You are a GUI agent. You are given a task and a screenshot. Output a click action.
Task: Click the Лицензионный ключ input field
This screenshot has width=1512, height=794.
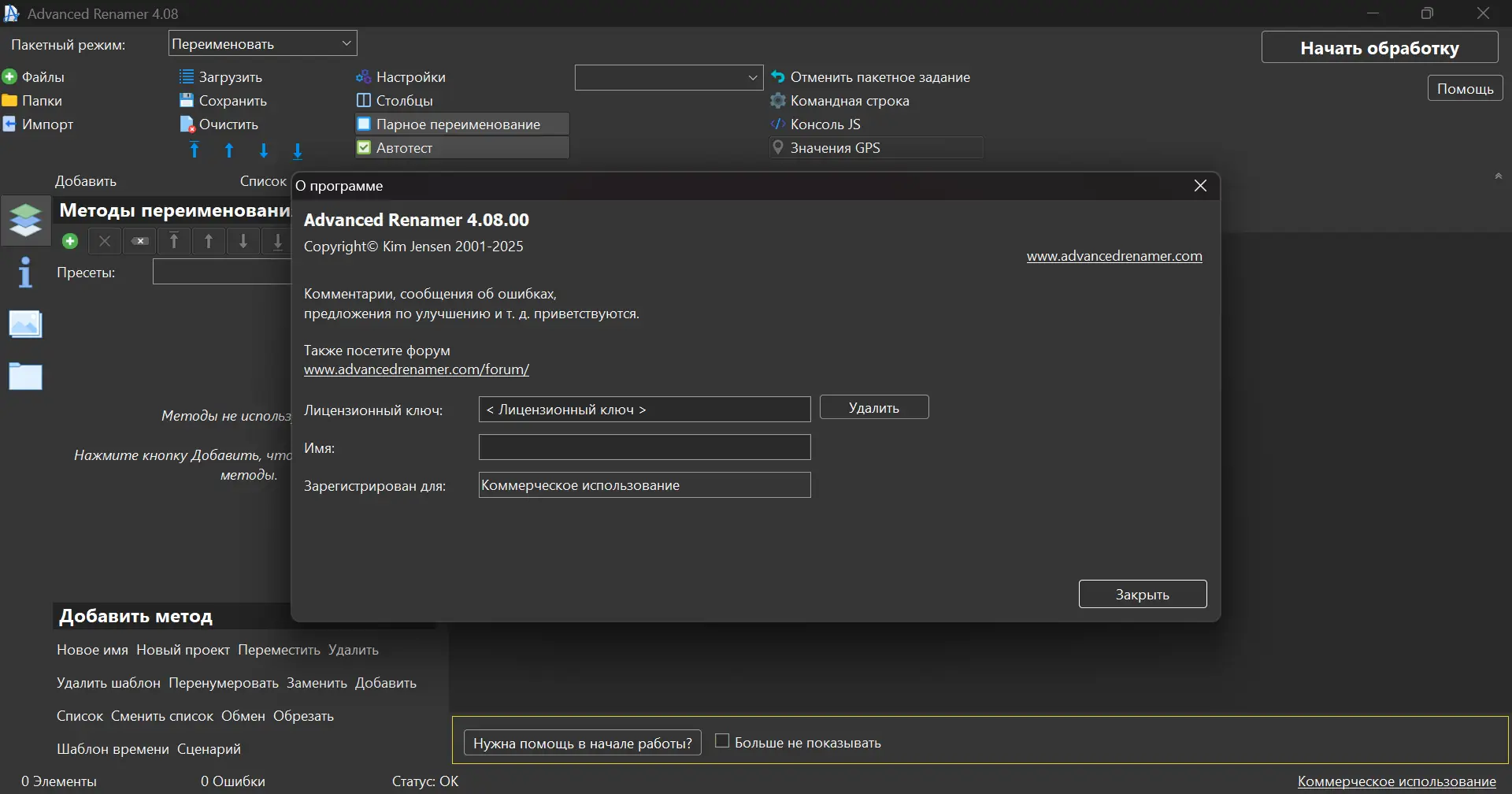[644, 410]
